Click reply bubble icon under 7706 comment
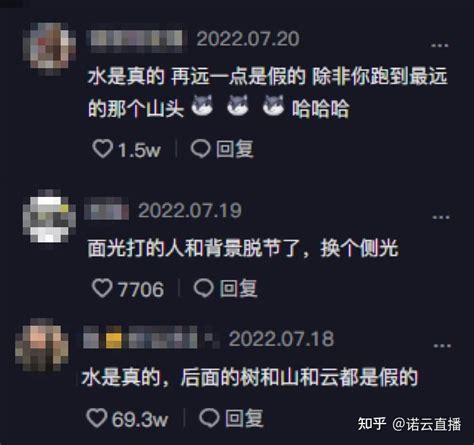The height and width of the screenshot is (445, 474). tap(203, 288)
